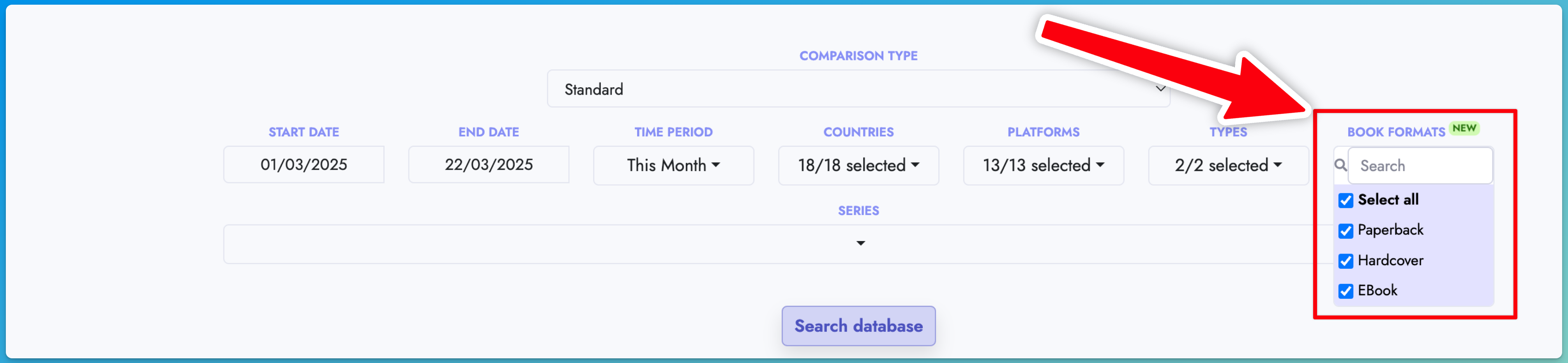This screenshot has width=1568, height=363.
Task: Open the Types 2/2 selected dropdown
Action: pyautogui.click(x=1228, y=165)
